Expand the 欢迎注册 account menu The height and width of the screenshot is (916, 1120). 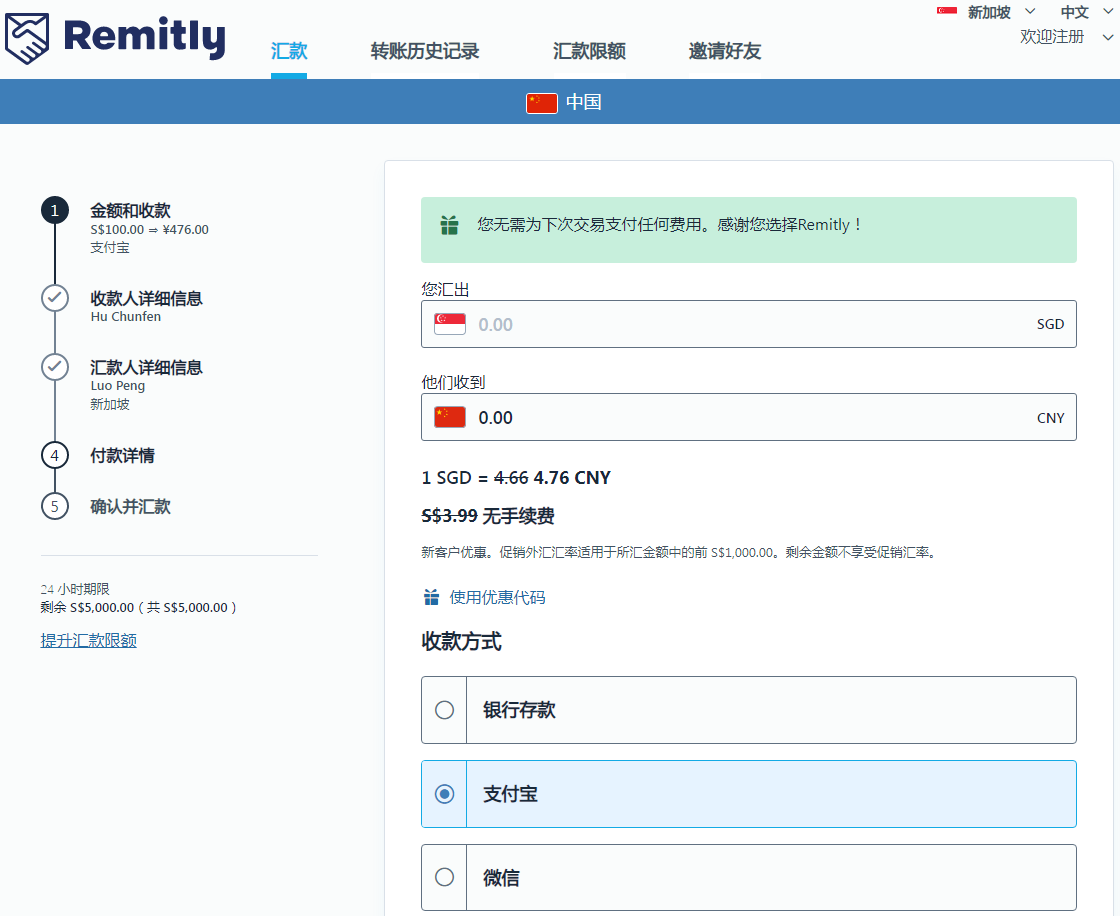1065,37
